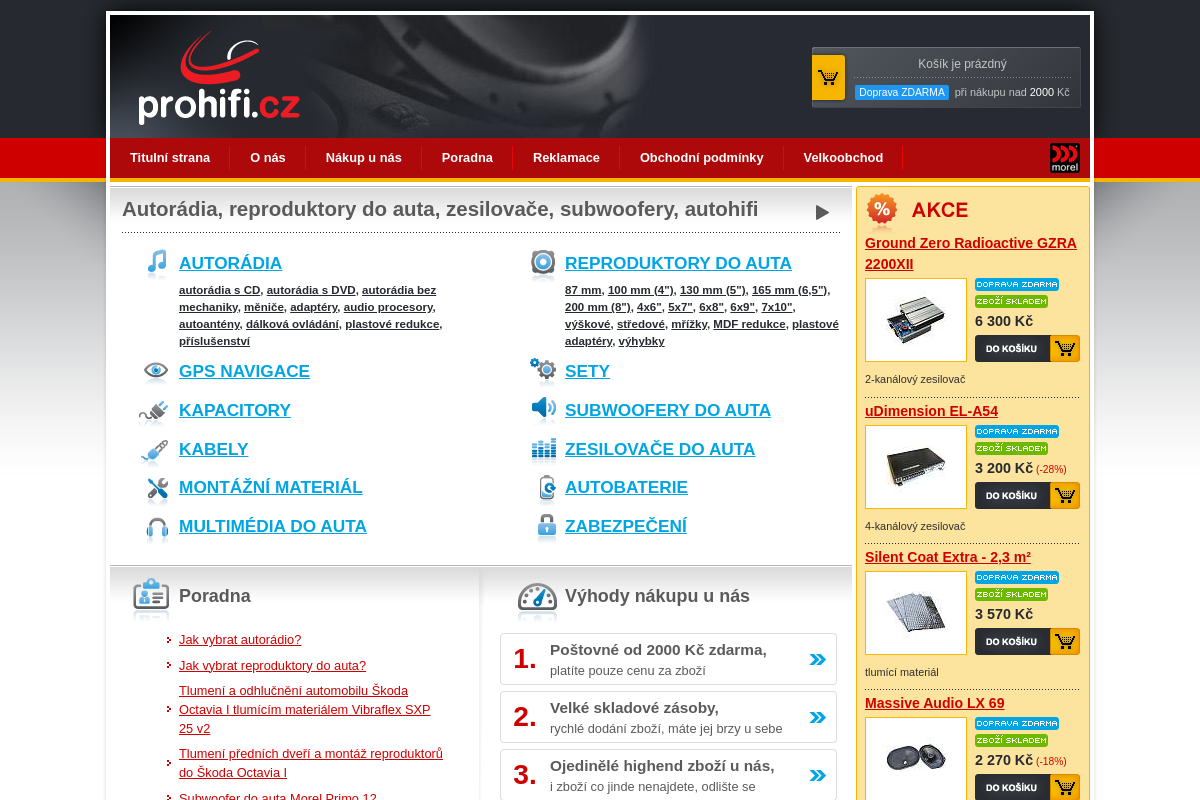
Task: Open the O nás menu item
Action: [x=267, y=157]
